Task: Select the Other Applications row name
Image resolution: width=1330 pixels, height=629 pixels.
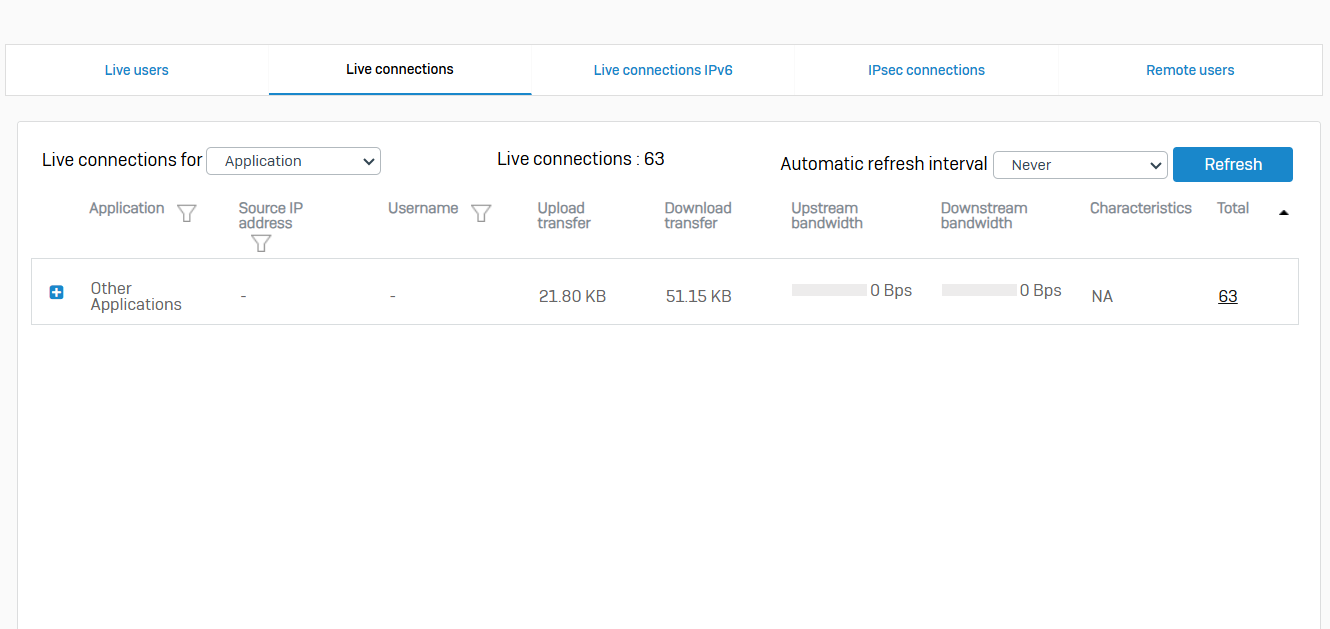Action: tap(136, 296)
